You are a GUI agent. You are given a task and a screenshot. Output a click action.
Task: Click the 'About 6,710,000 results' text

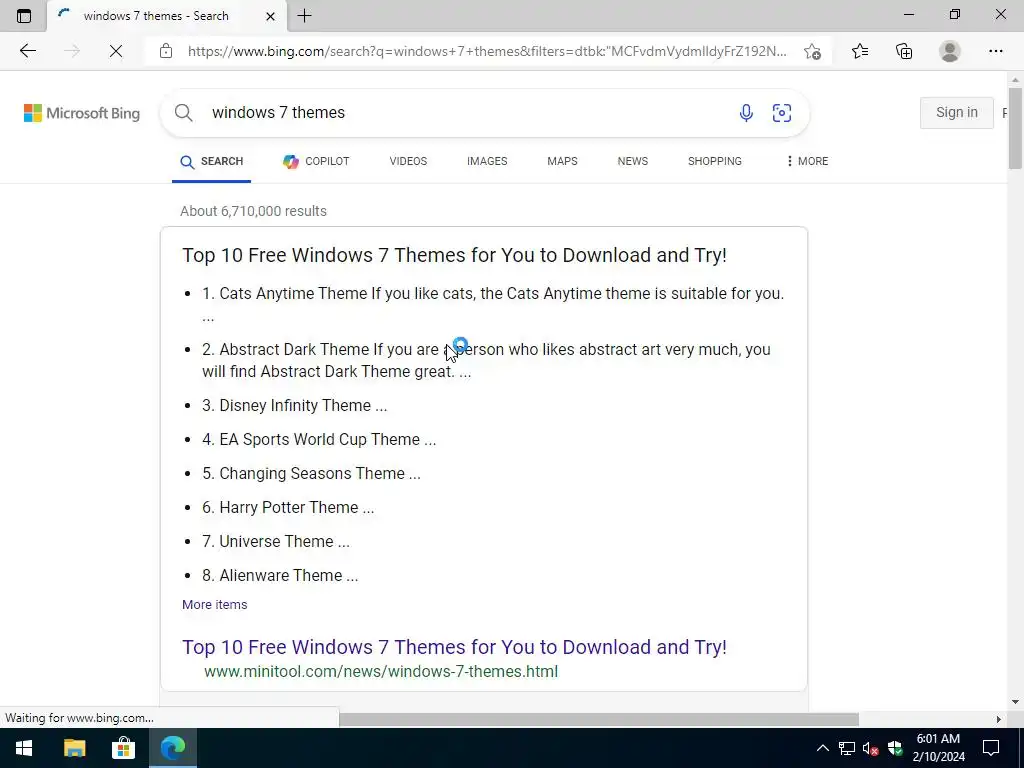point(253,211)
